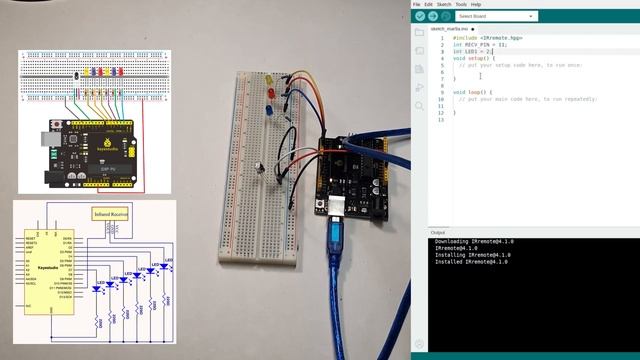Click the int LED1 = 2 line

click(x=473, y=51)
